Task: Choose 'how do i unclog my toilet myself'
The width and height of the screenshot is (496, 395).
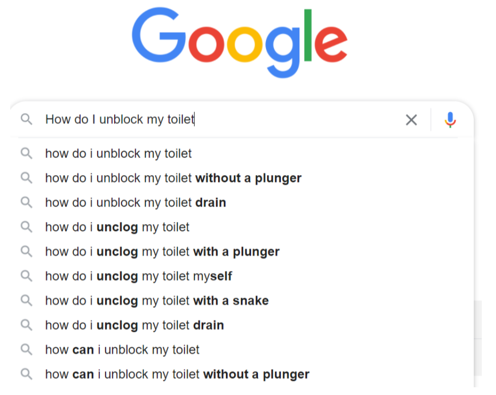Action: pyautogui.click(x=139, y=276)
